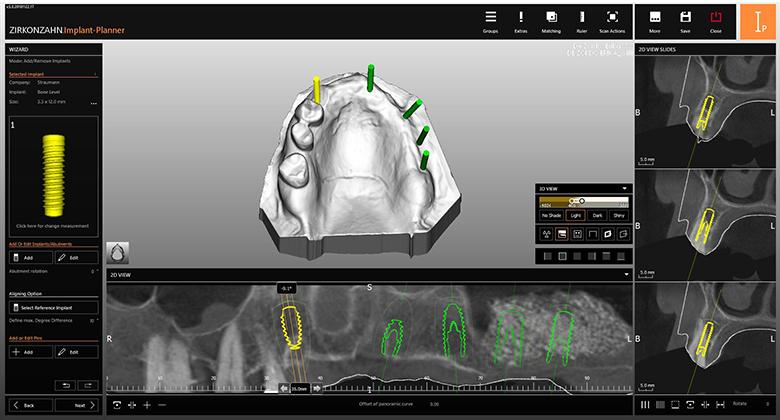Select the No Shade shading option
The width and height of the screenshot is (780, 420).
tap(551, 215)
